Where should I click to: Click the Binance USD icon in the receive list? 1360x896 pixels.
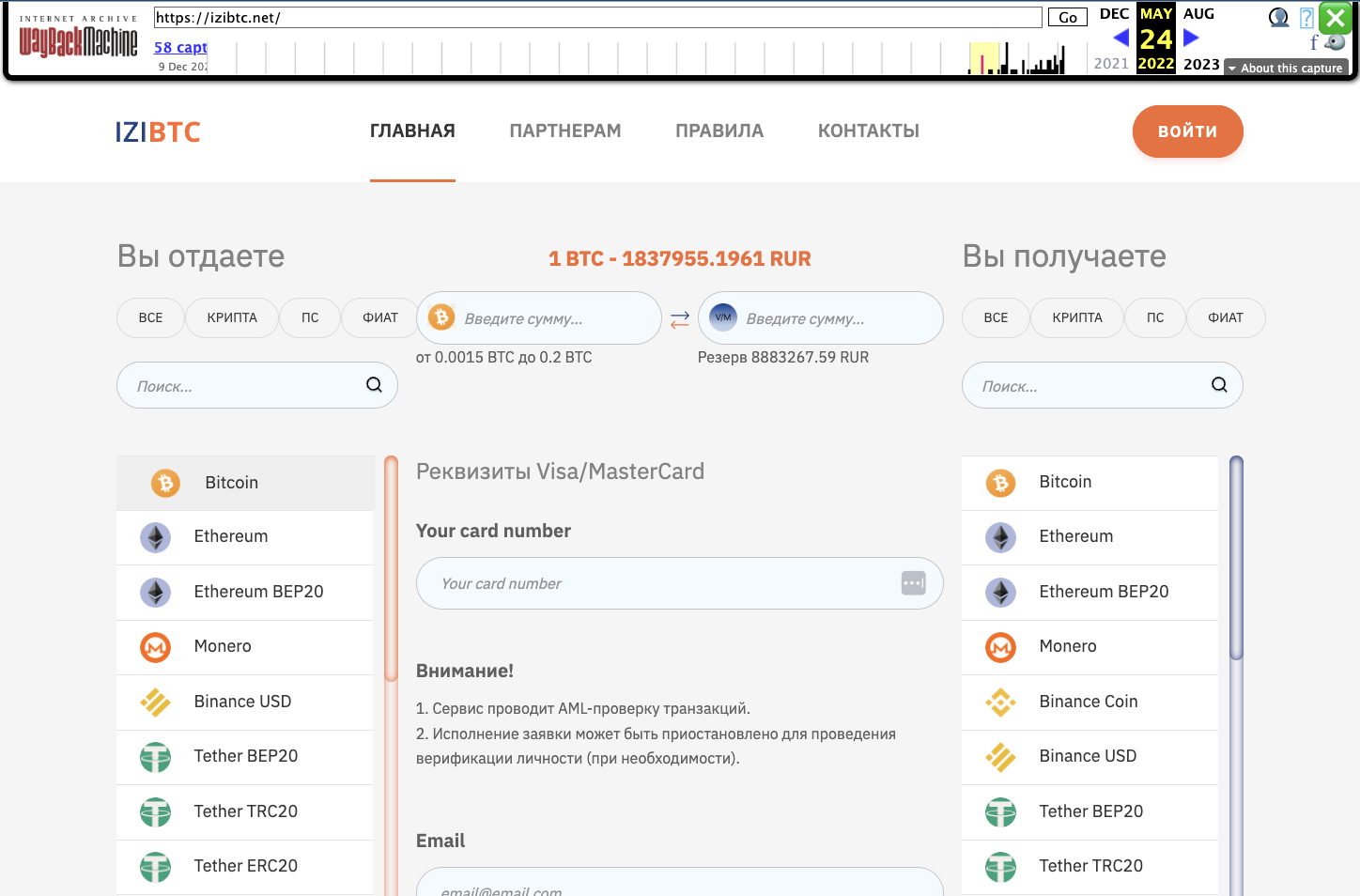(x=1000, y=757)
